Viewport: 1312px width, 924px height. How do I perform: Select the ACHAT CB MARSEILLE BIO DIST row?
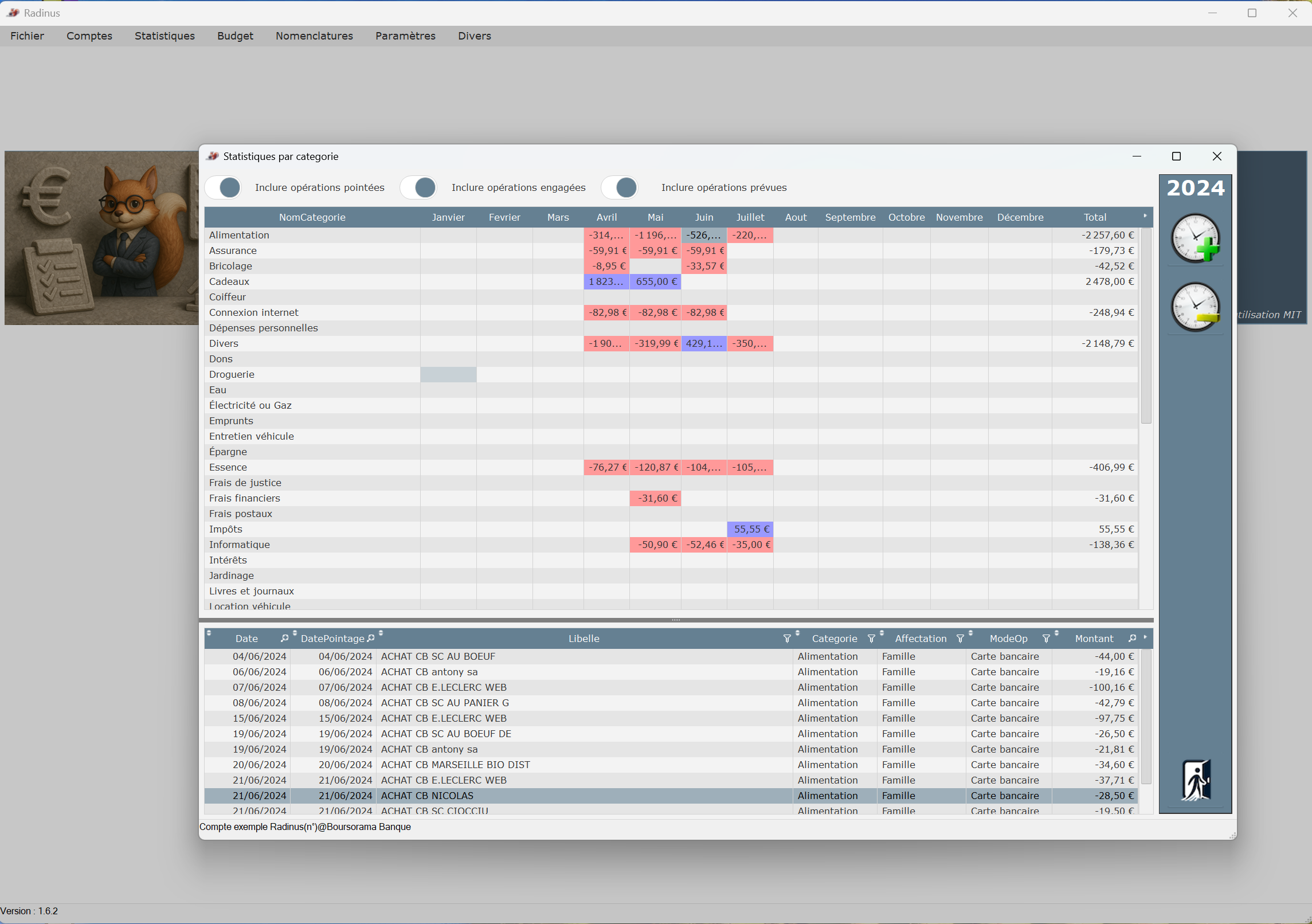[x=455, y=765]
